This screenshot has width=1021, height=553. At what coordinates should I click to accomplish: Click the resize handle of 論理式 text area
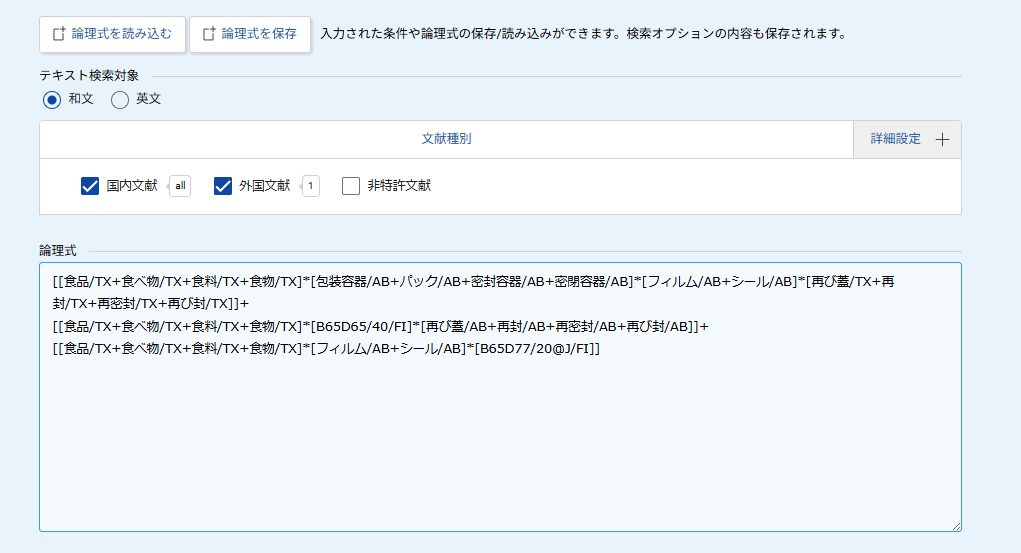tap(955, 526)
